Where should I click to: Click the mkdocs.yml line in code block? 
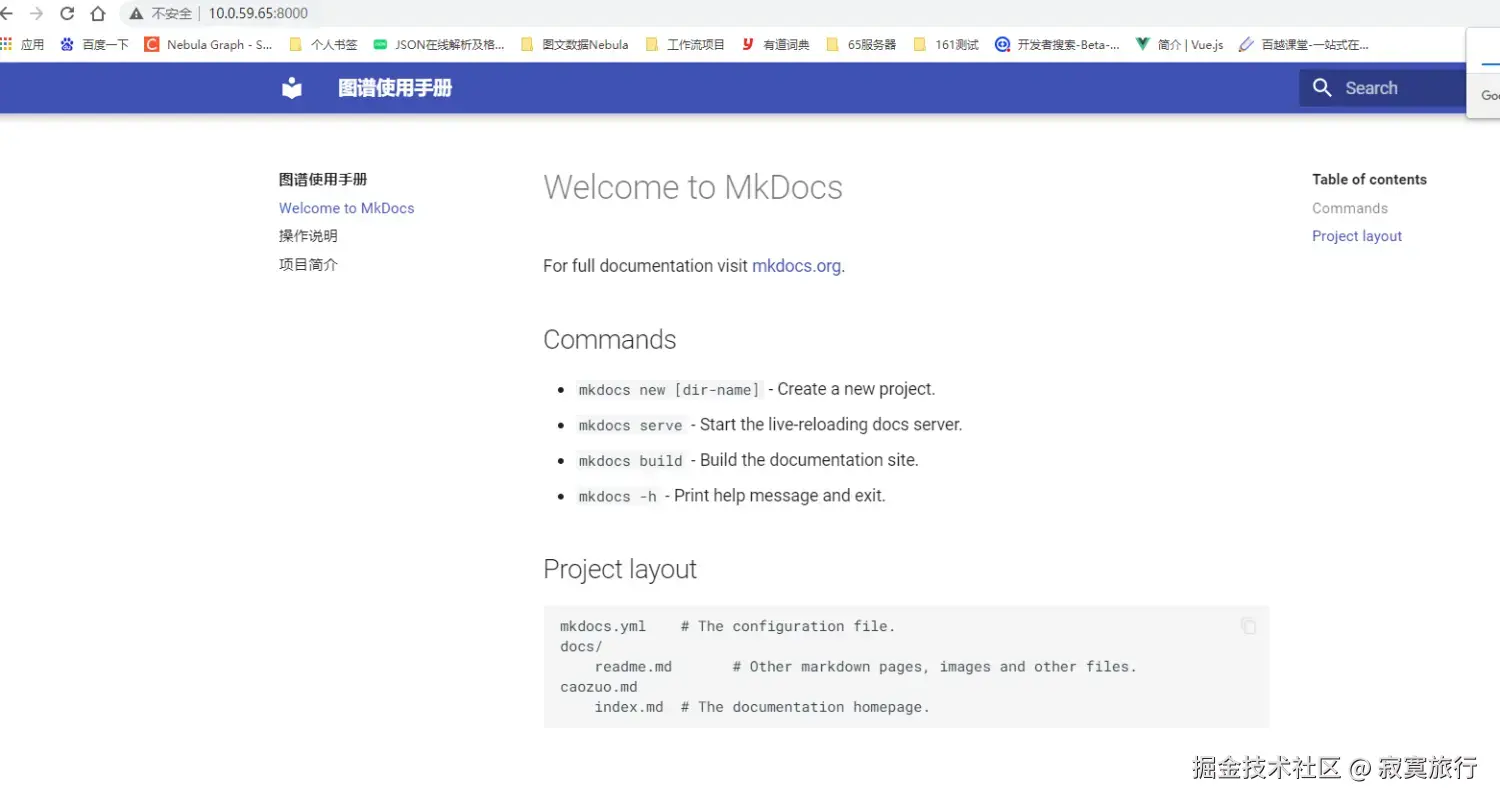(x=727, y=626)
